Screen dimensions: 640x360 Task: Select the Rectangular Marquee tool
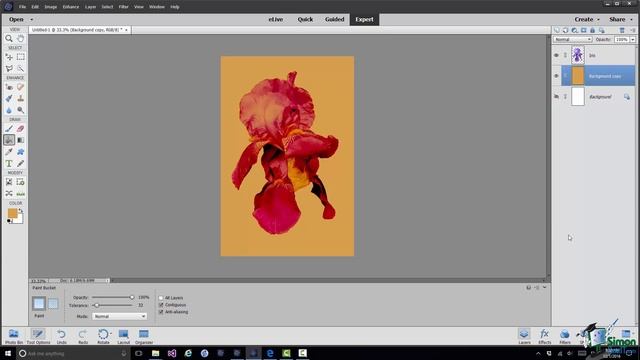click(x=20, y=57)
